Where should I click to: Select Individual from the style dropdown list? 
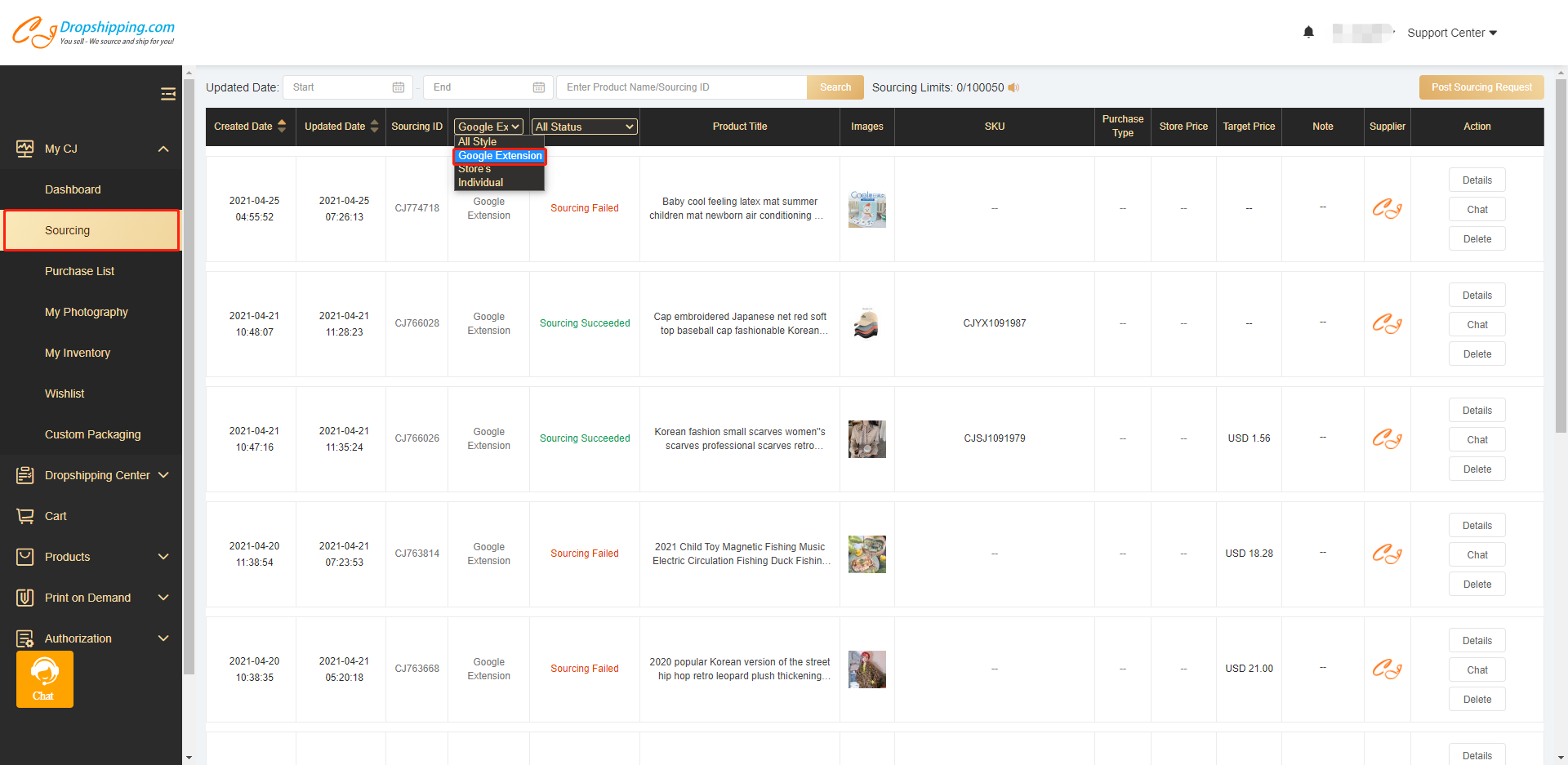point(480,183)
